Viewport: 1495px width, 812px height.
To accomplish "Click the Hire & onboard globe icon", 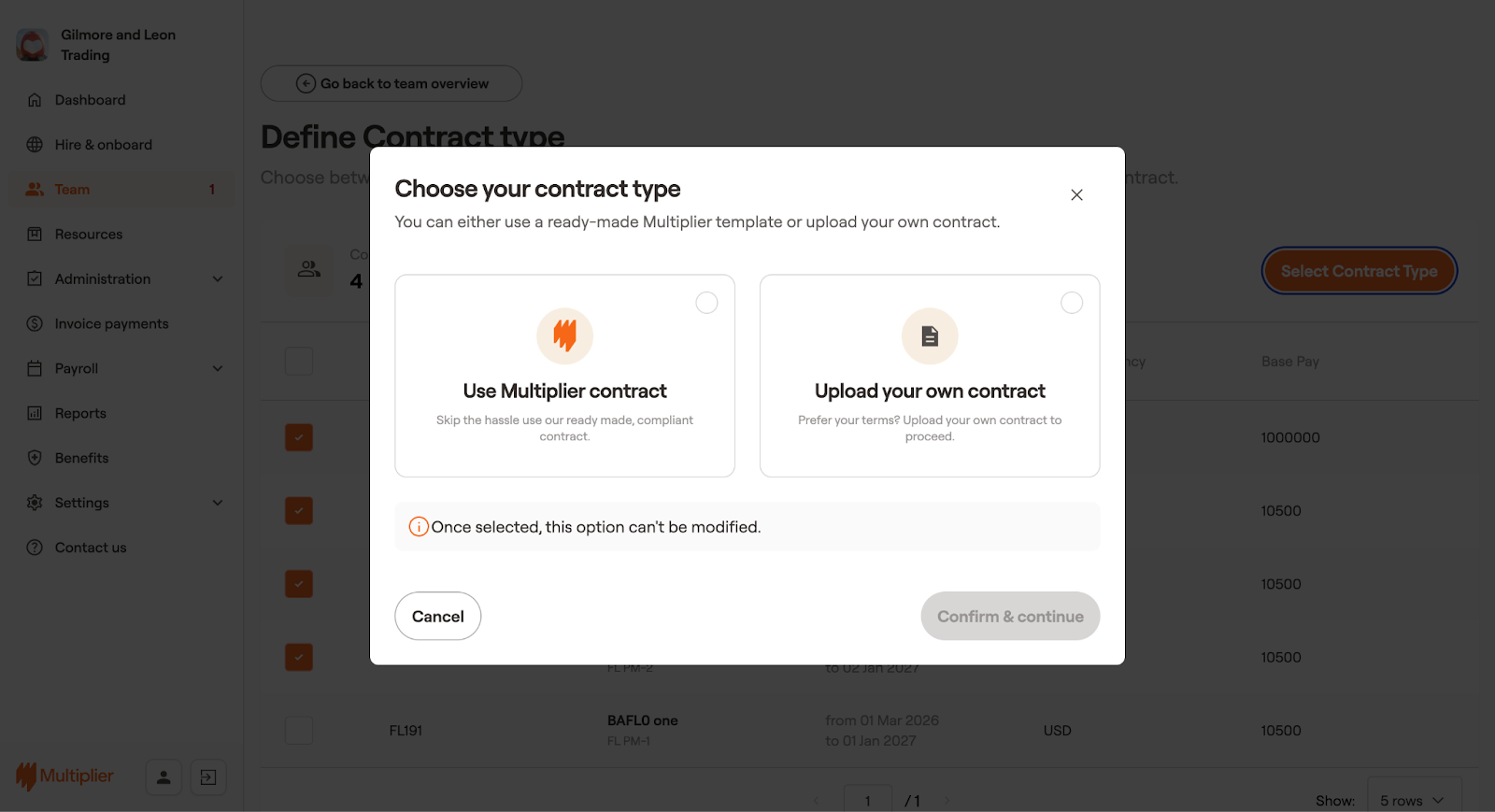I will (x=35, y=145).
